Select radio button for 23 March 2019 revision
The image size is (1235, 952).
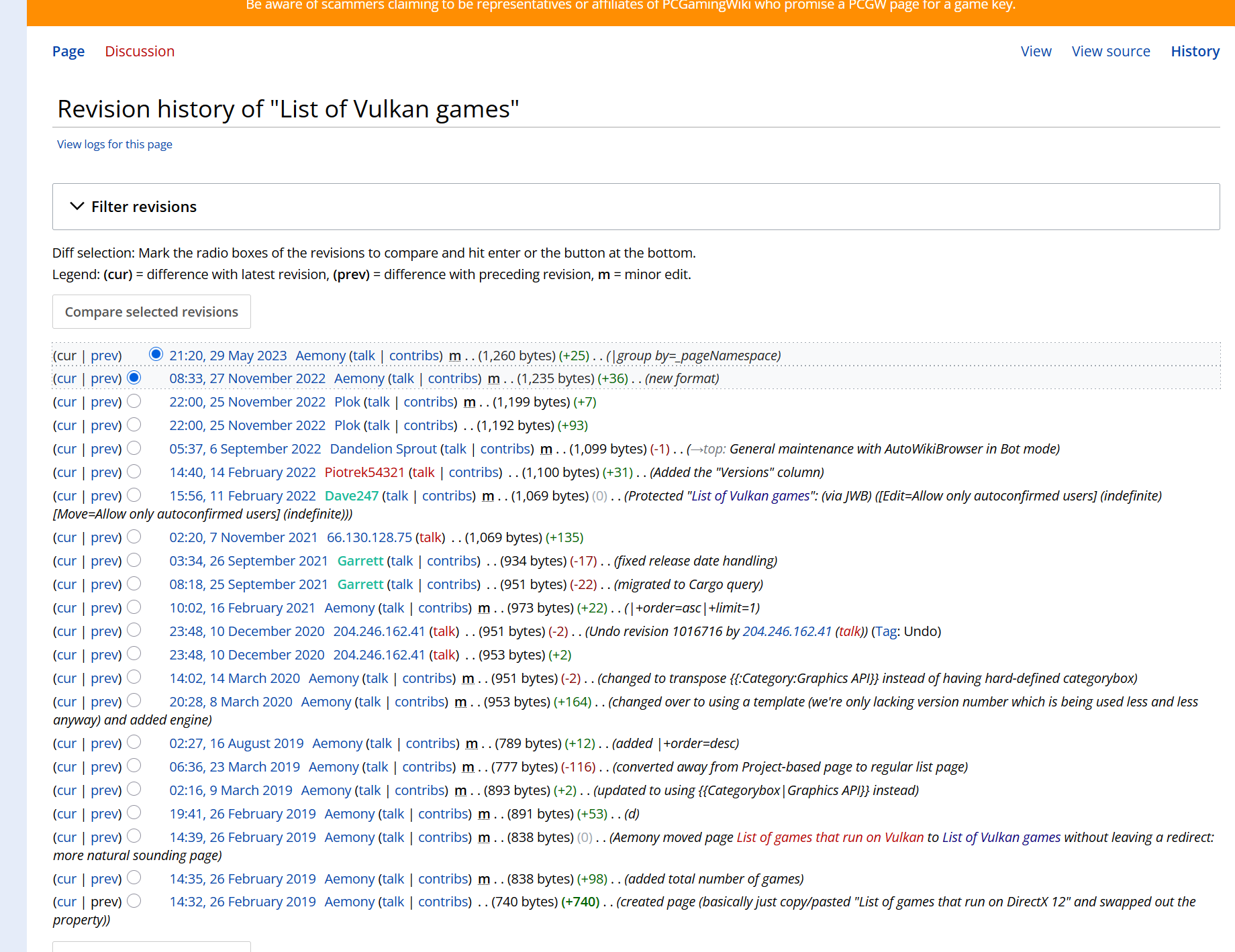(134, 766)
